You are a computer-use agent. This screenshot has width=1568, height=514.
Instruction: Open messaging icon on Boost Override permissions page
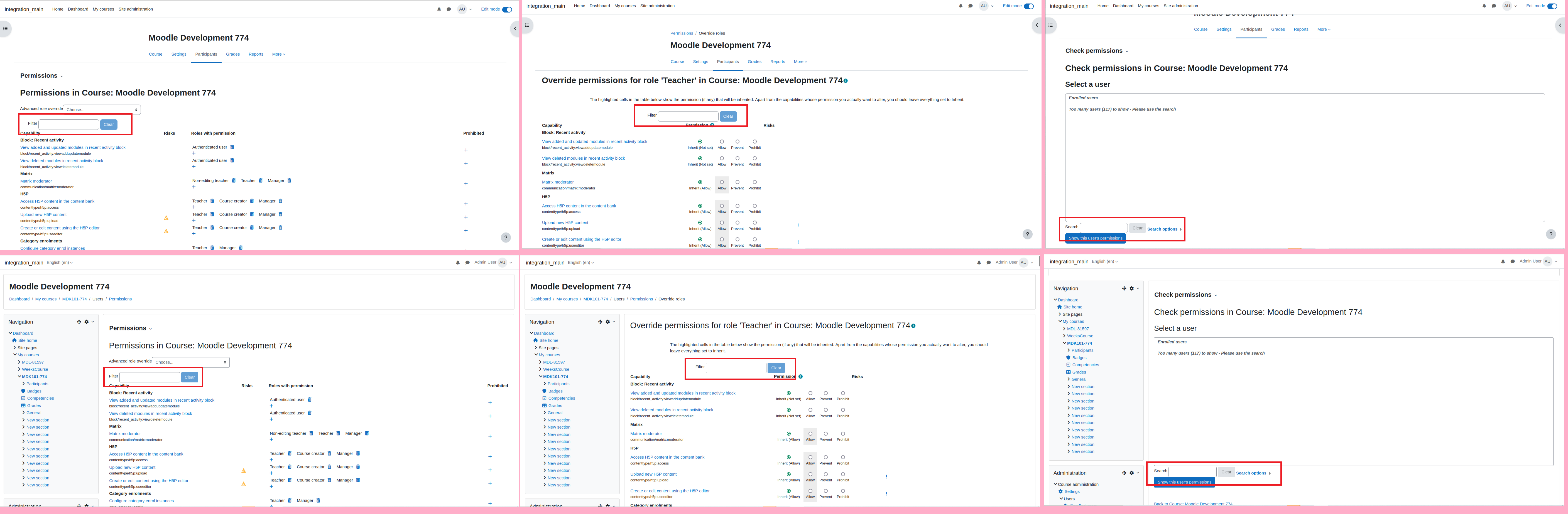[x=970, y=6]
